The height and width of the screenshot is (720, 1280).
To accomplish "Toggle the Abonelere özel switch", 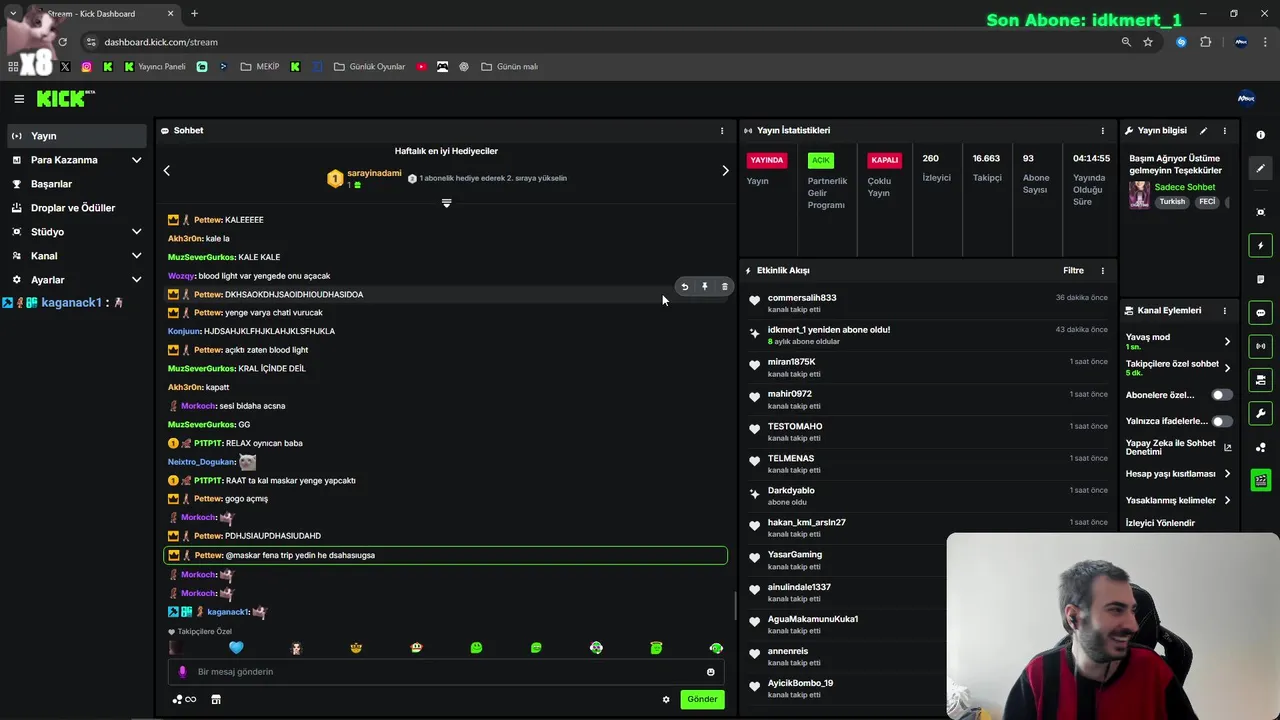I will tap(1222, 395).
